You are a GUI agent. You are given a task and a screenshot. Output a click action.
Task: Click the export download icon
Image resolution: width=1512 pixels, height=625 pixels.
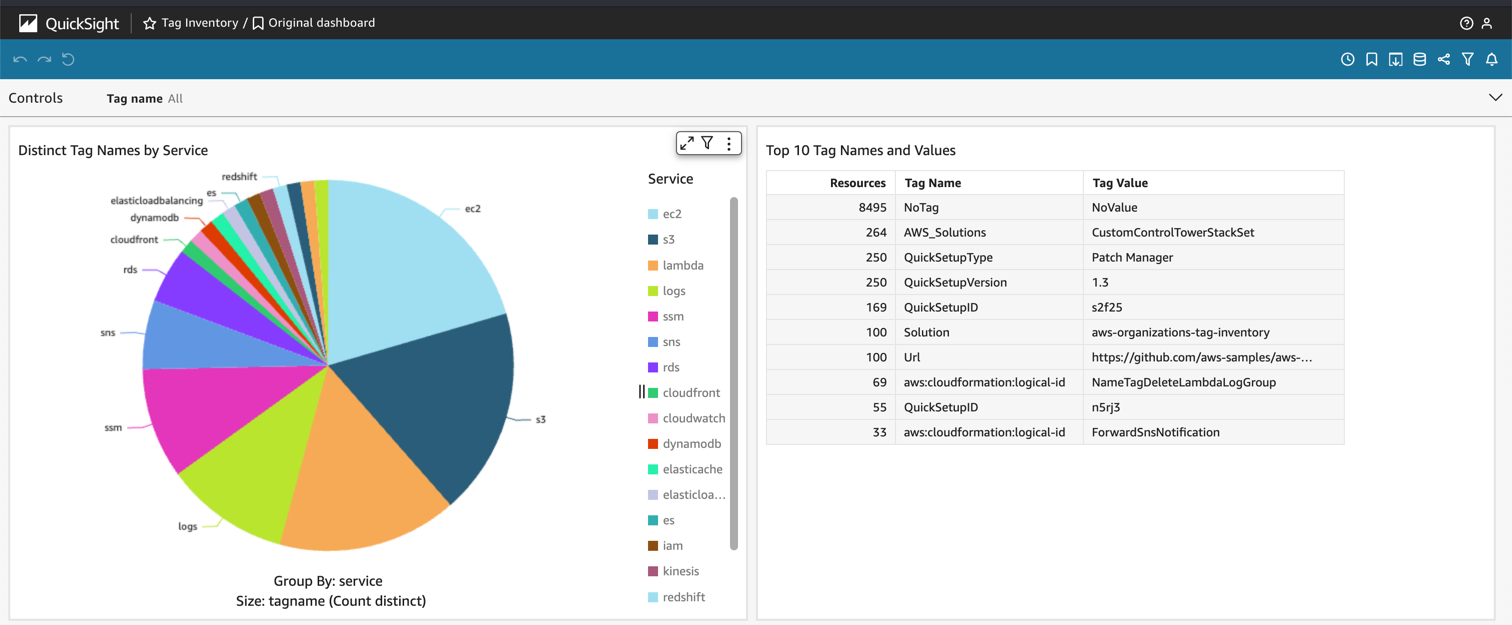coord(1396,60)
